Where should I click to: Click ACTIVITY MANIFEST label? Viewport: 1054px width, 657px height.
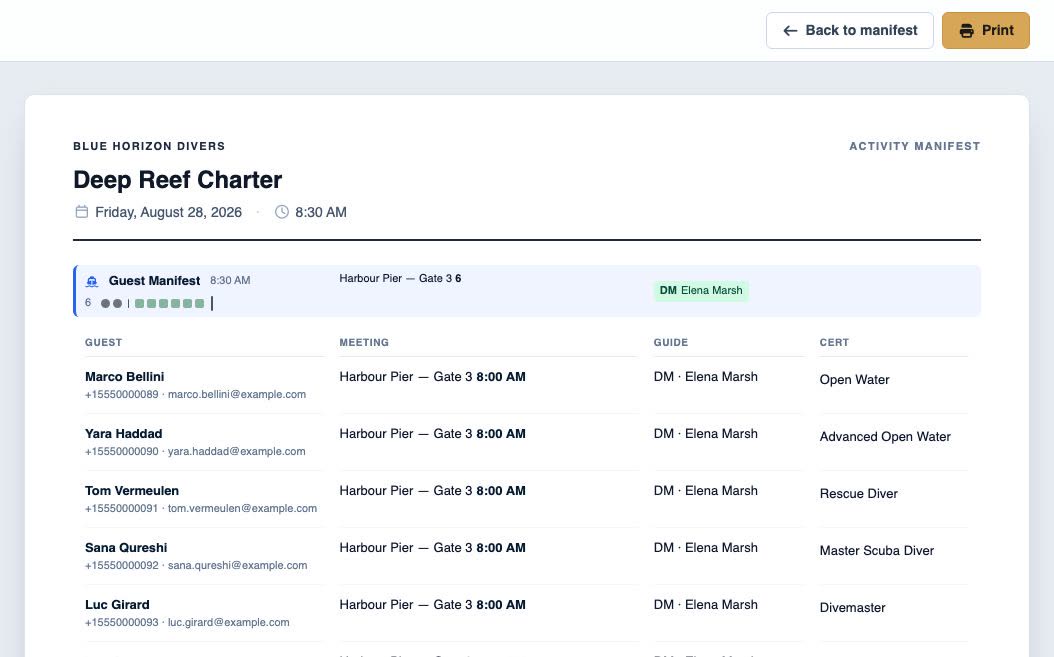(x=914, y=146)
